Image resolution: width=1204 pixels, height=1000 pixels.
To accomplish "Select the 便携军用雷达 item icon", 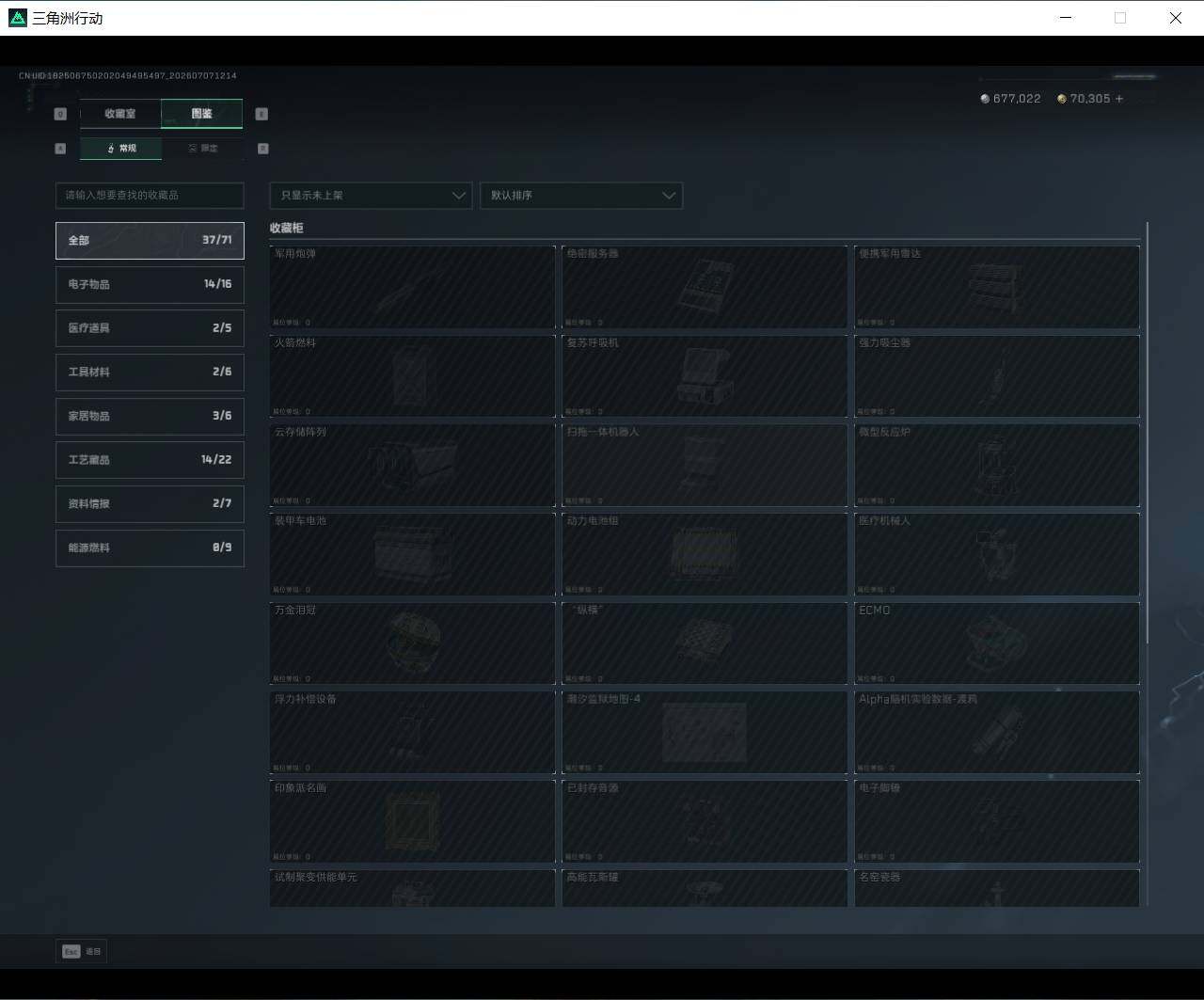I will coord(996,288).
